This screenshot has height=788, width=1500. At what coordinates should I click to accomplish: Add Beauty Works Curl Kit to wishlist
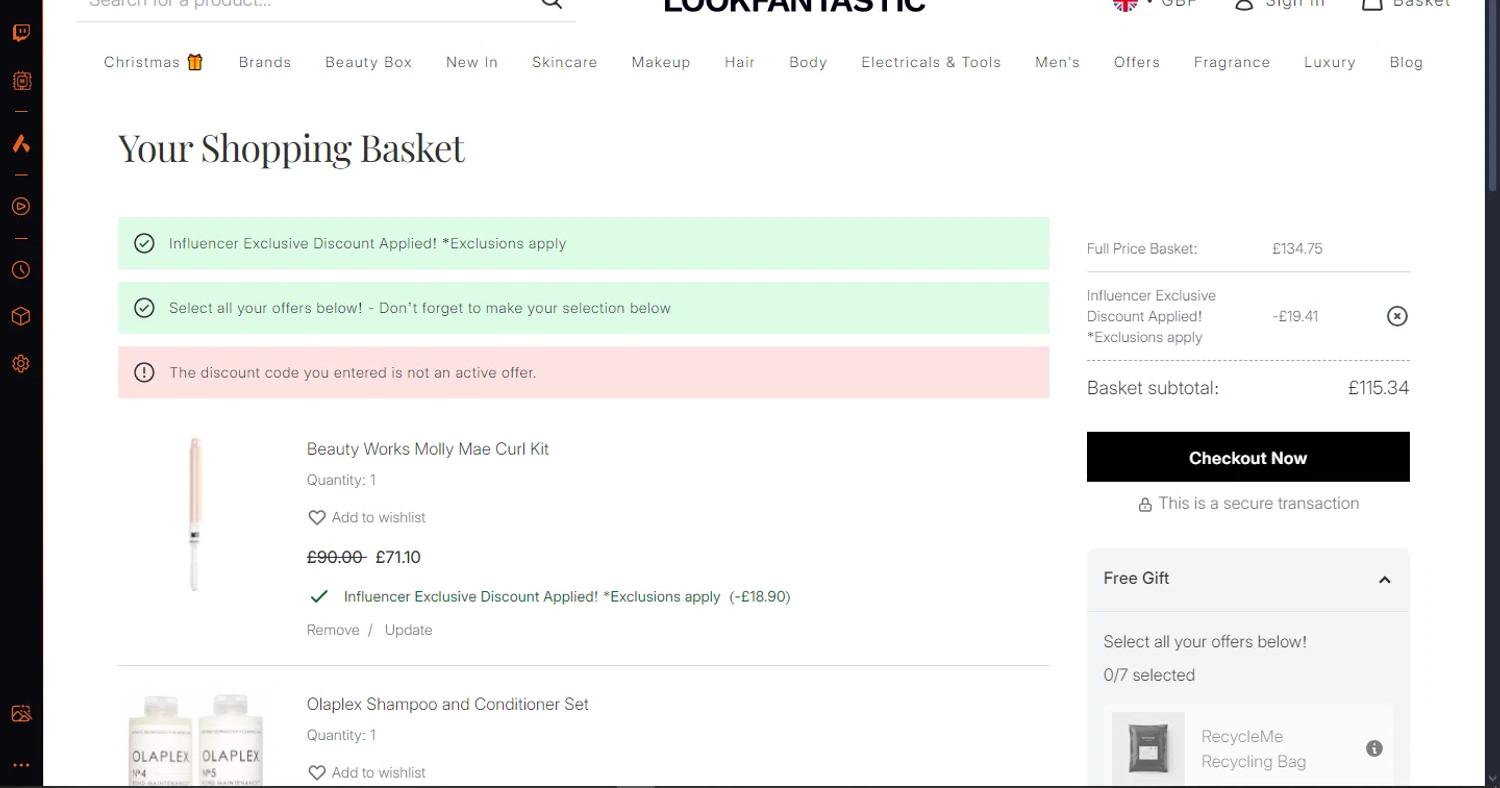367,517
